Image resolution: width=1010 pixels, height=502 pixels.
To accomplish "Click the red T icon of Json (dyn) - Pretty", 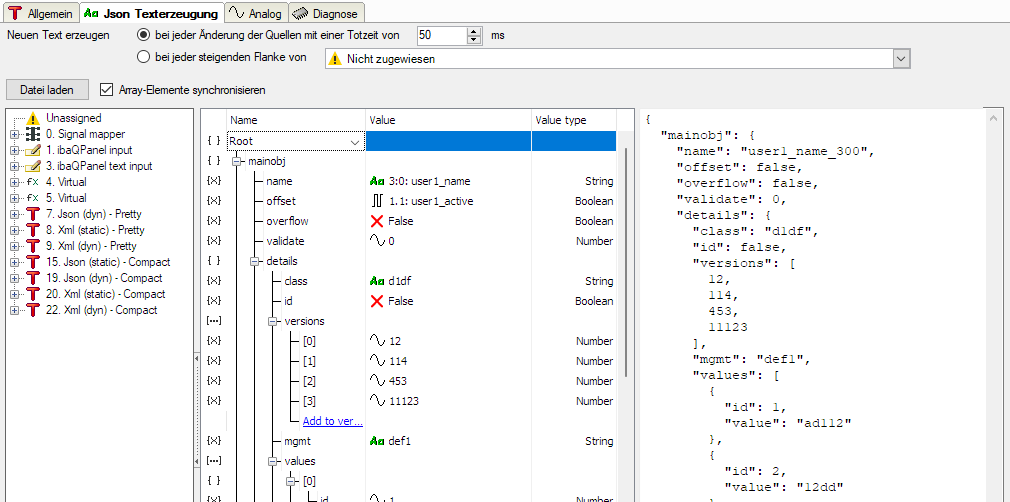I will 32,214.
